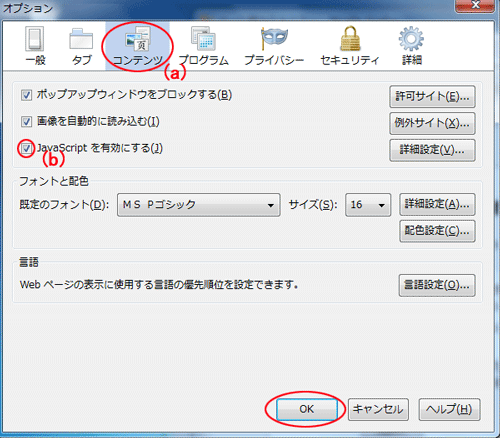500x438 pixels.
Task: Toggle ポップアップウィンドウをブロックする checkbox
Action: pyautogui.click(x=26, y=95)
